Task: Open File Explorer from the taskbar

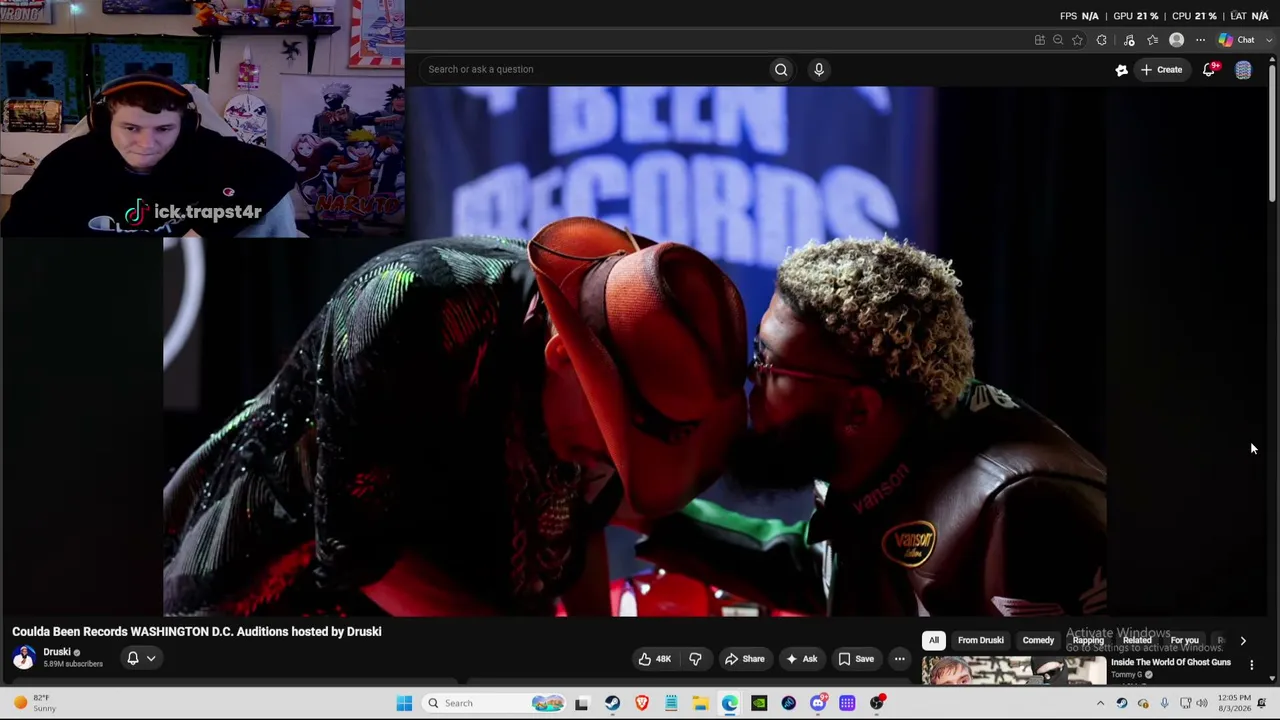Action: click(700, 703)
